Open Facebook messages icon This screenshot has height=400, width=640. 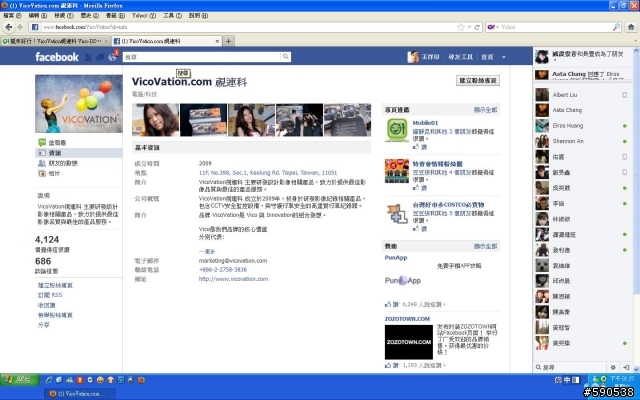click(100, 58)
